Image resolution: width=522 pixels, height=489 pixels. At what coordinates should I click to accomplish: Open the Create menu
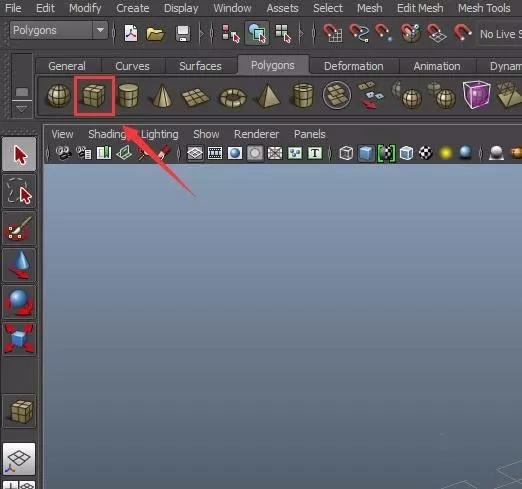pyautogui.click(x=133, y=8)
